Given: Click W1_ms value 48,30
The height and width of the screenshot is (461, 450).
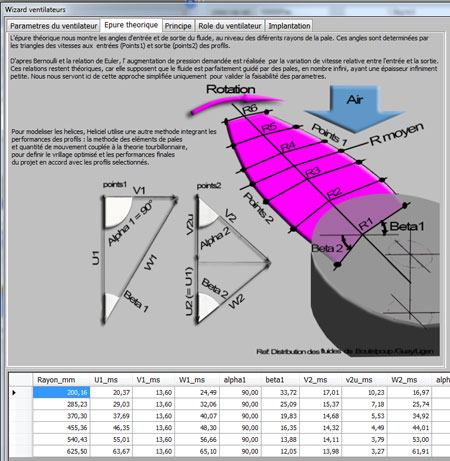Looking at the screenshot, I should click(x=197, y=428).
